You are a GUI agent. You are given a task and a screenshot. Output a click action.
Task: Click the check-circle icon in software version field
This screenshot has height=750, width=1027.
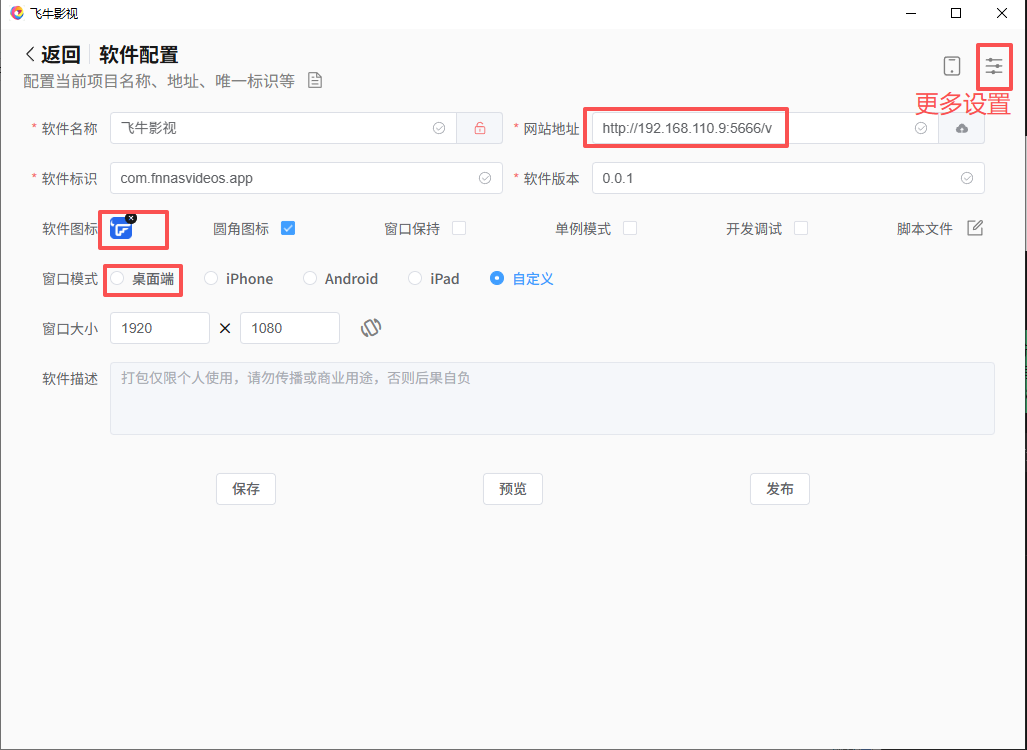(967, 178)
